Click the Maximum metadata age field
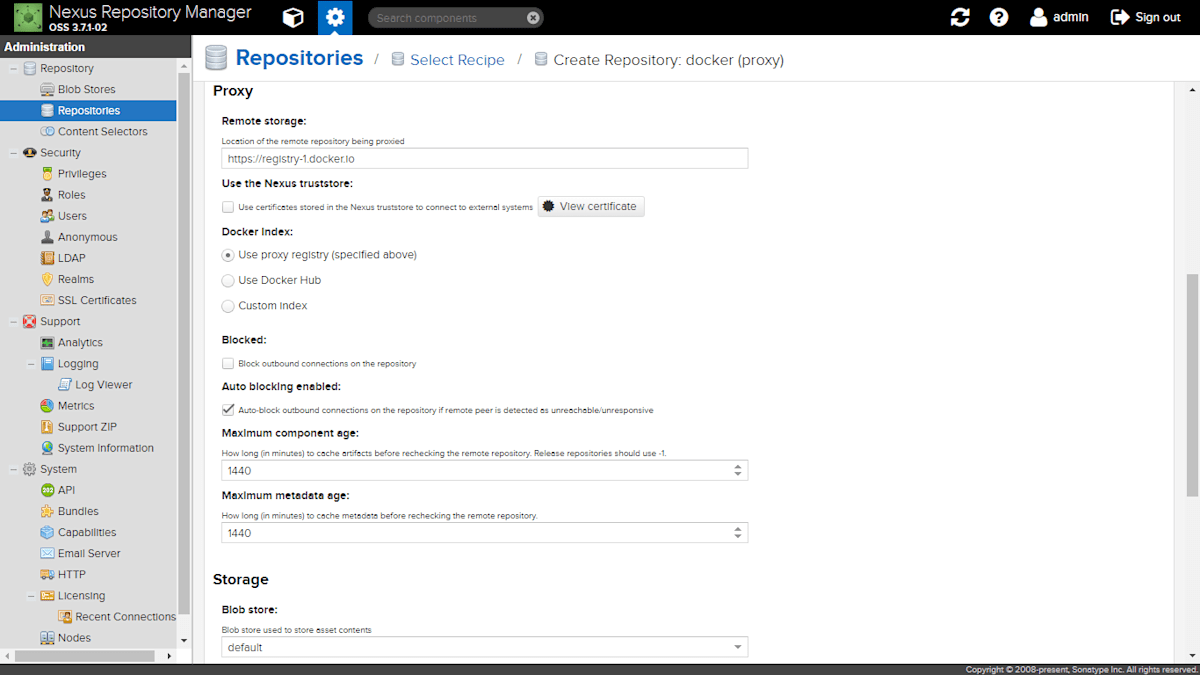Viewport: 1200px width, 675px height. [x=475, y=533]
